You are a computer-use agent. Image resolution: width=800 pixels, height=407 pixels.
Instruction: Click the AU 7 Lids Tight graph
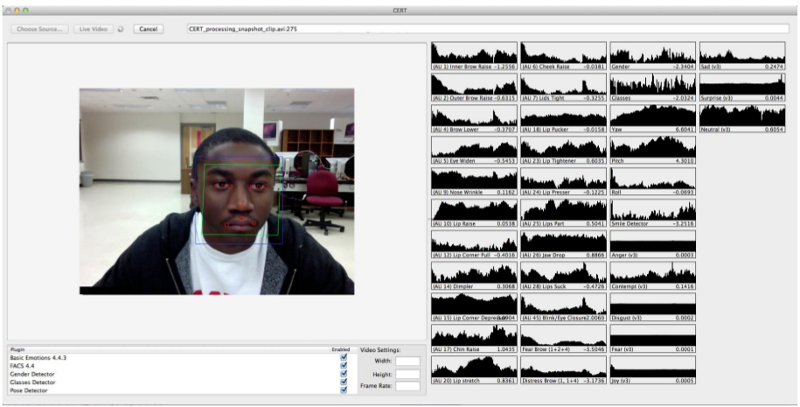point(563,87)
